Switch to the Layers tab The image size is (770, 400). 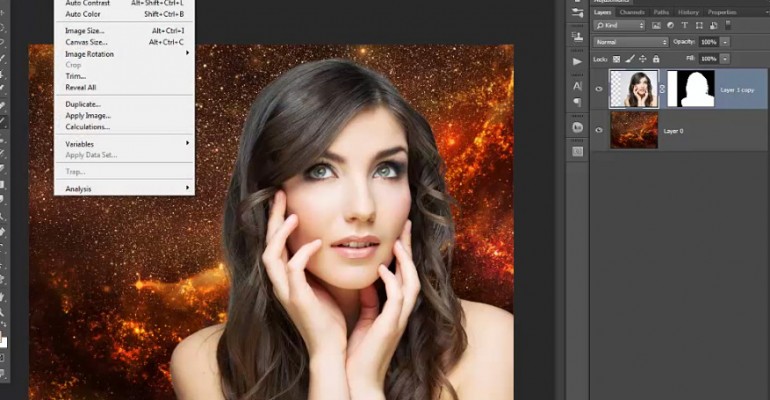click(603, 12)
